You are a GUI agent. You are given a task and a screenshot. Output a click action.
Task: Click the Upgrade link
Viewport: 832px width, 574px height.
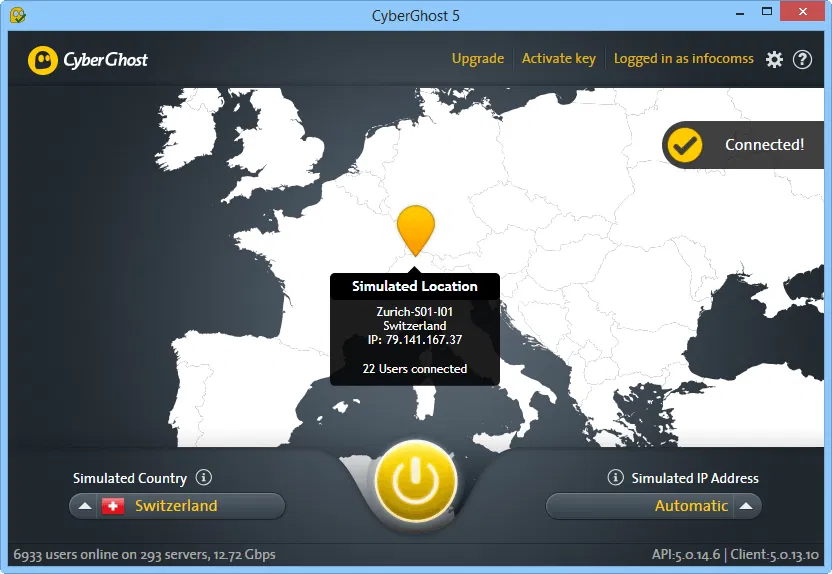[478, 58]
